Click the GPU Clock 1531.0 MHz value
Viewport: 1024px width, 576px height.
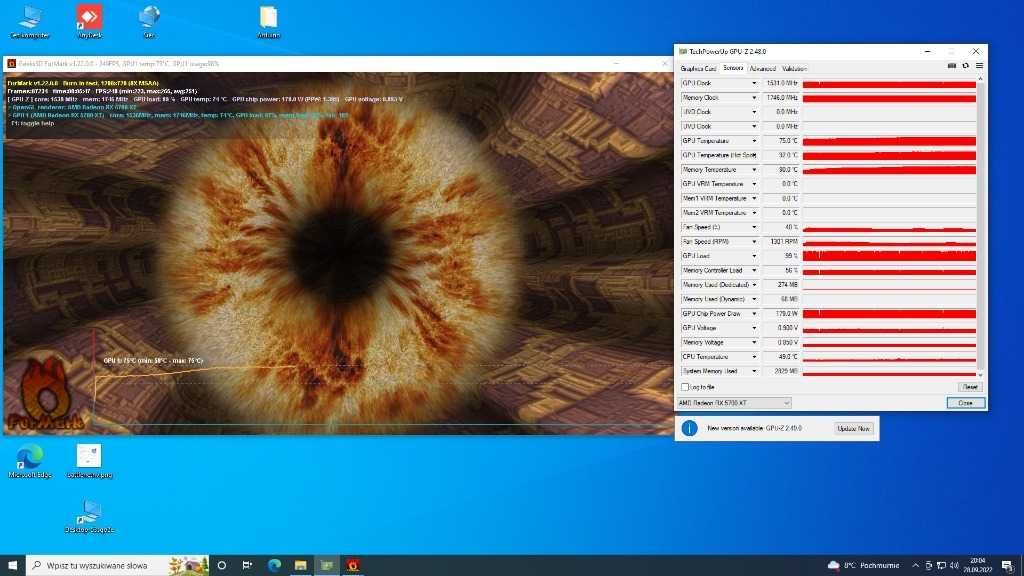pos(781,84)
